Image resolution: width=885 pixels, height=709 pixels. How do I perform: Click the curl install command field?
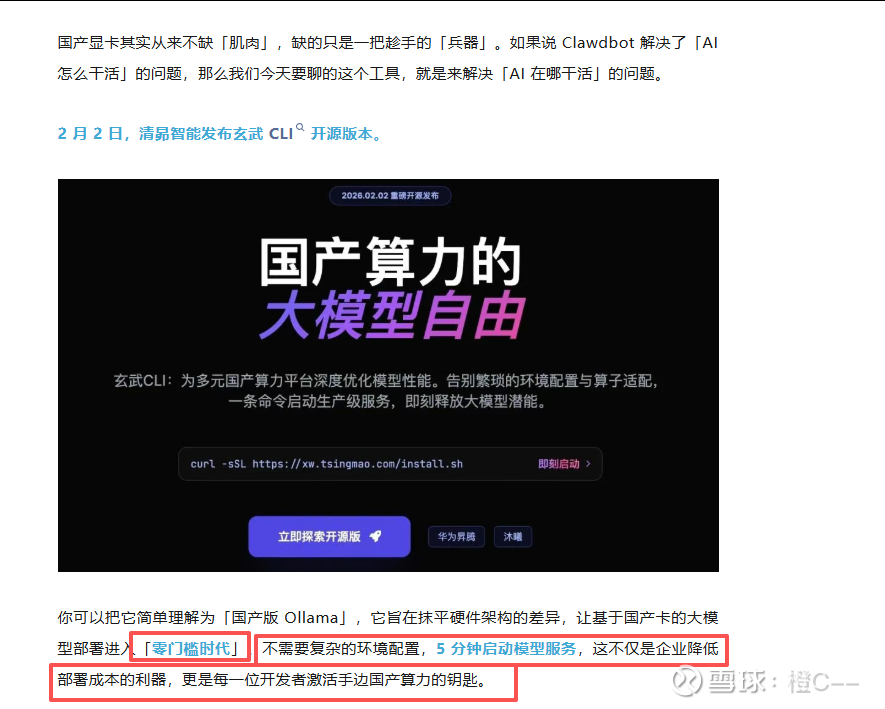[390, 464]
